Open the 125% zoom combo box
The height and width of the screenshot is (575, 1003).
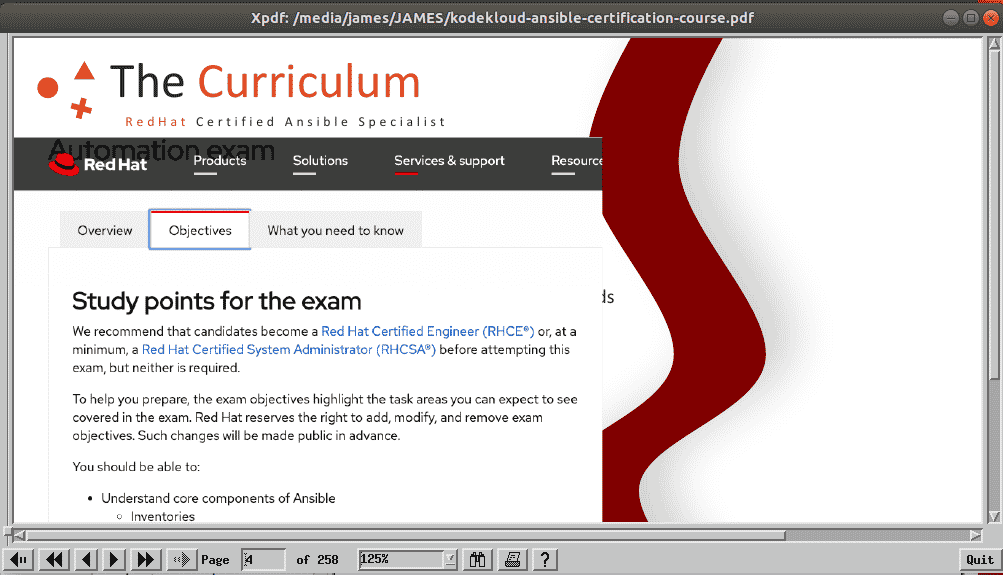click(407, 560)
